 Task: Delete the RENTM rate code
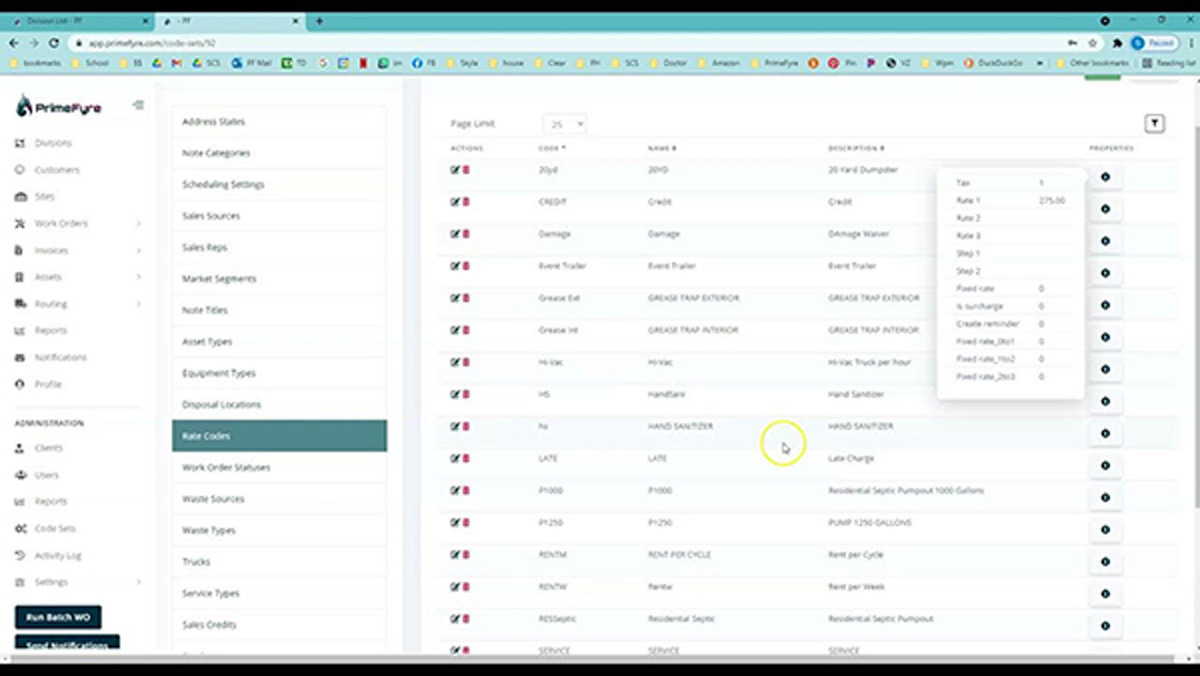point(466,555)
